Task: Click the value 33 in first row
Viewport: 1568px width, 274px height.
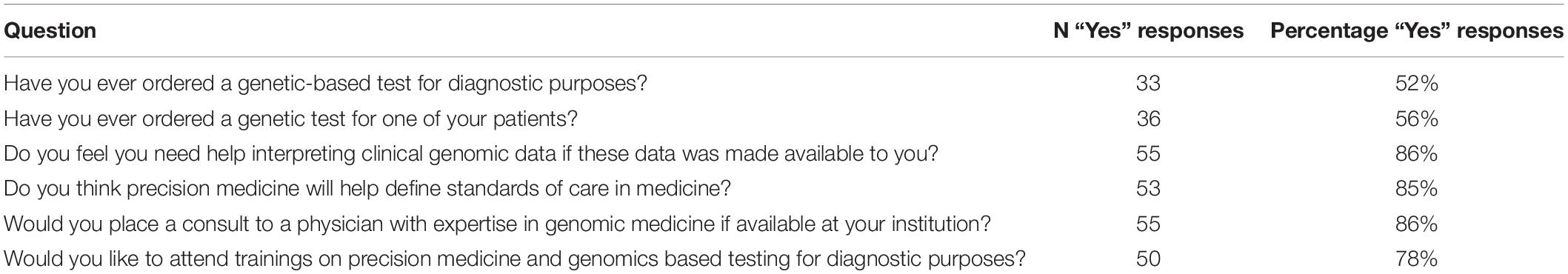Action: pos(1148,84)
